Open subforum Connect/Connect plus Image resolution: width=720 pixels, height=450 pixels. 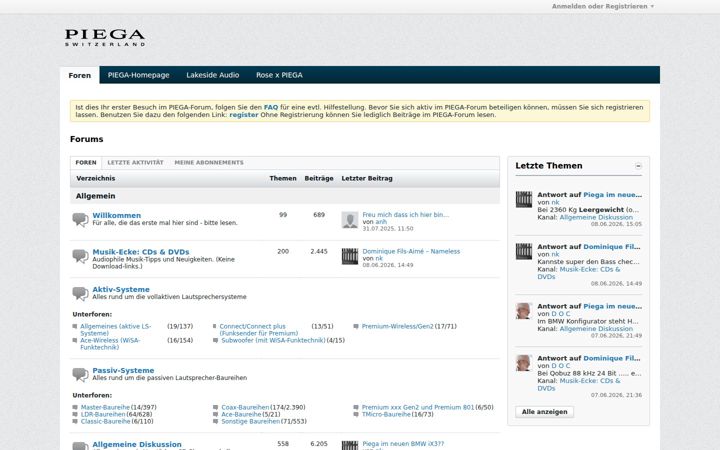(x=259, y=330)
